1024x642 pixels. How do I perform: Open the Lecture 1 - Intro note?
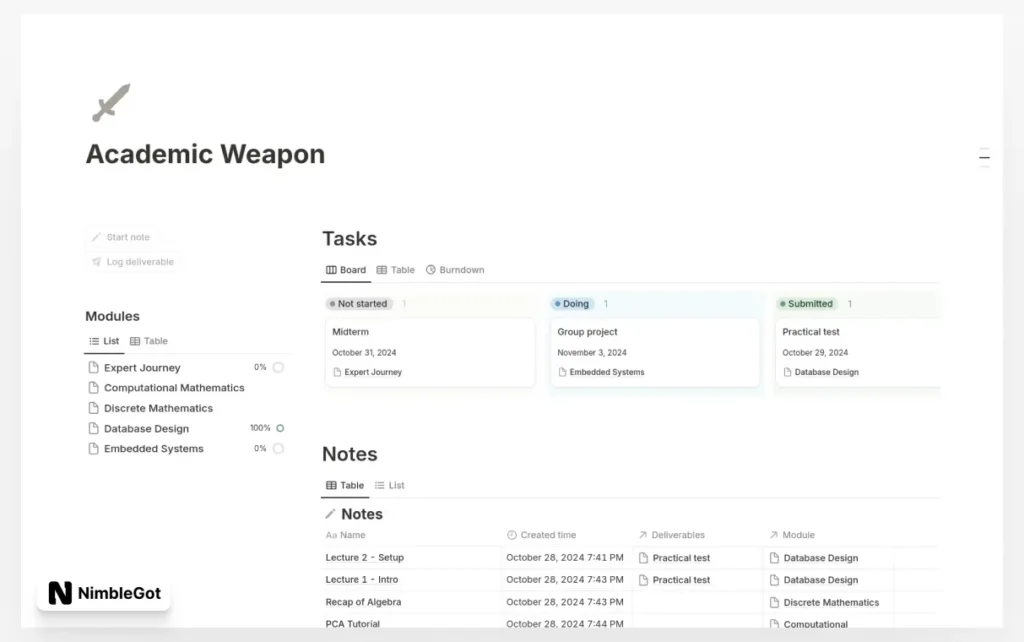coord(362,580)
